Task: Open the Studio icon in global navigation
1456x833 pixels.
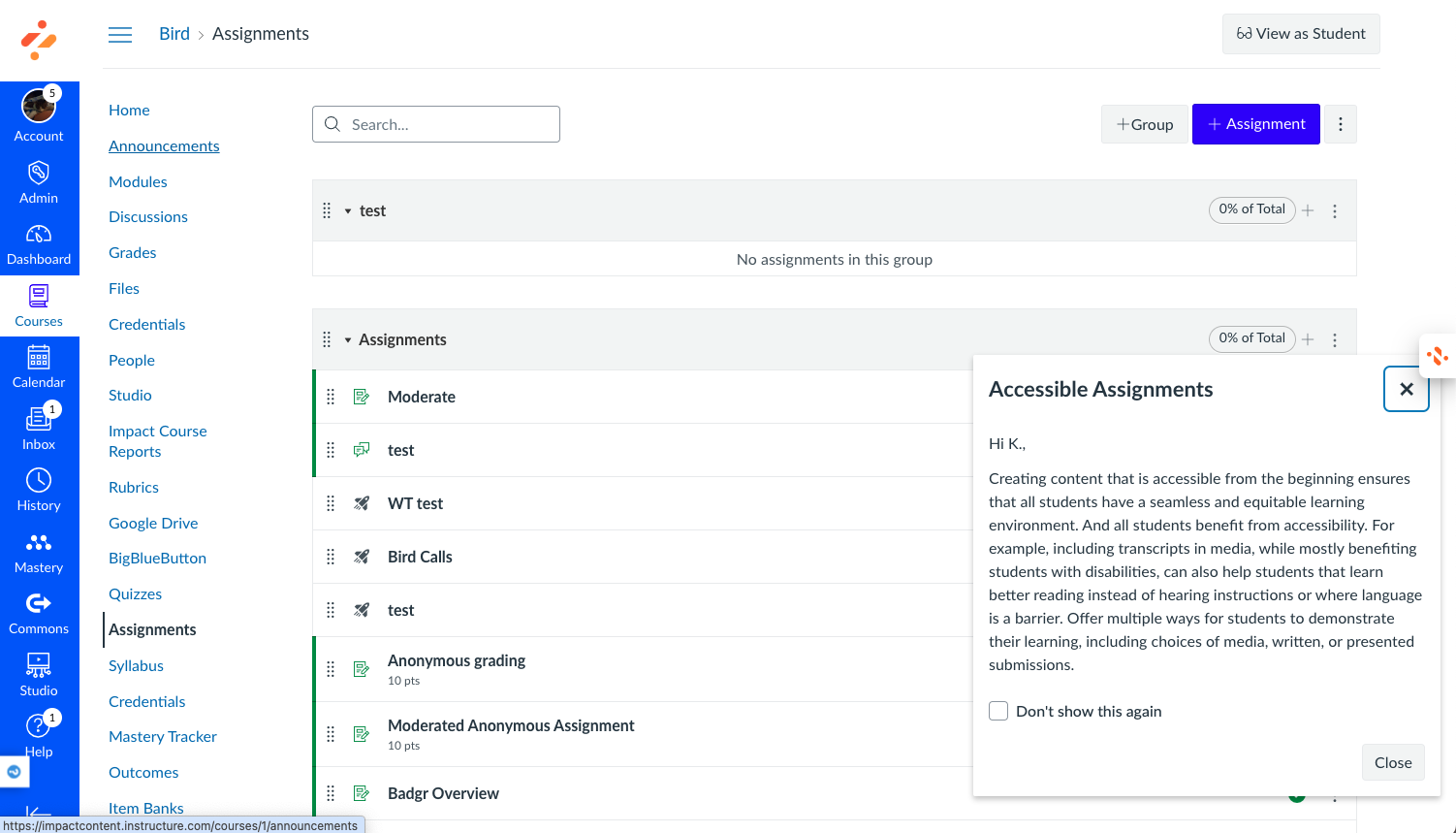Action: [x=39, y=666]
